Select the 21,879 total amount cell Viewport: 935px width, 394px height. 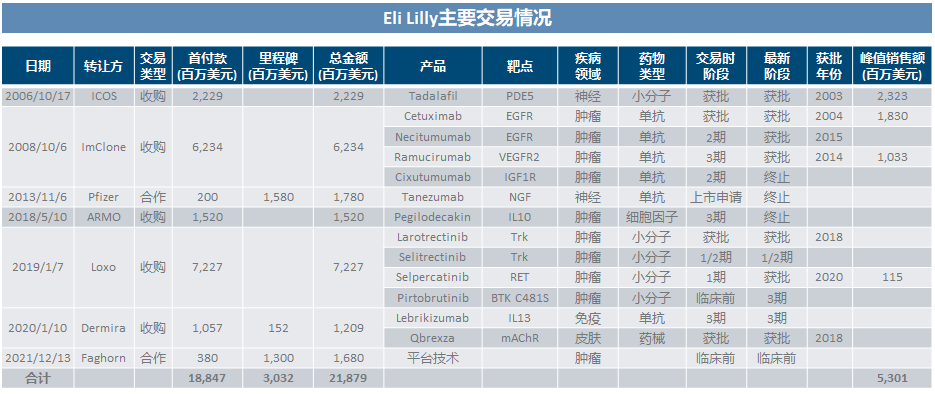[348, 378]
